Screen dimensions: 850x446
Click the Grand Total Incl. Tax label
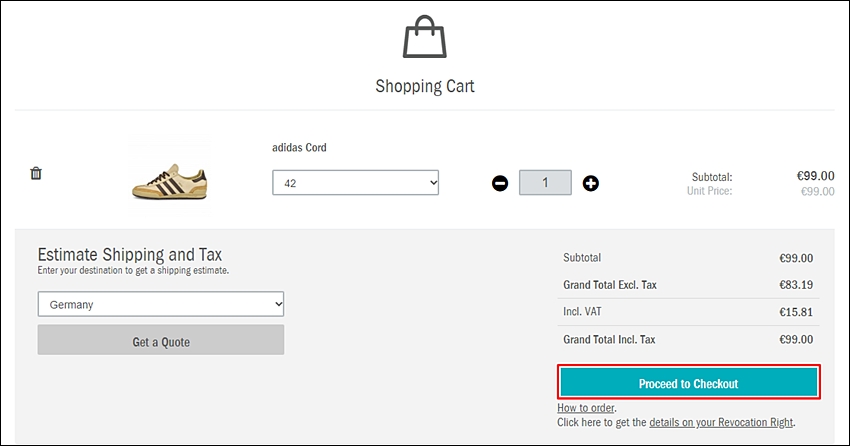tap(609, 340)
